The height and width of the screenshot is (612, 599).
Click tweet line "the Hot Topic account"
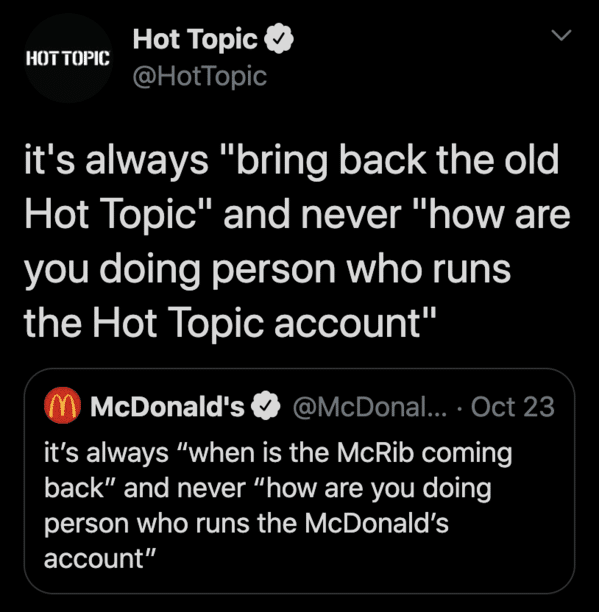(230, 323)
